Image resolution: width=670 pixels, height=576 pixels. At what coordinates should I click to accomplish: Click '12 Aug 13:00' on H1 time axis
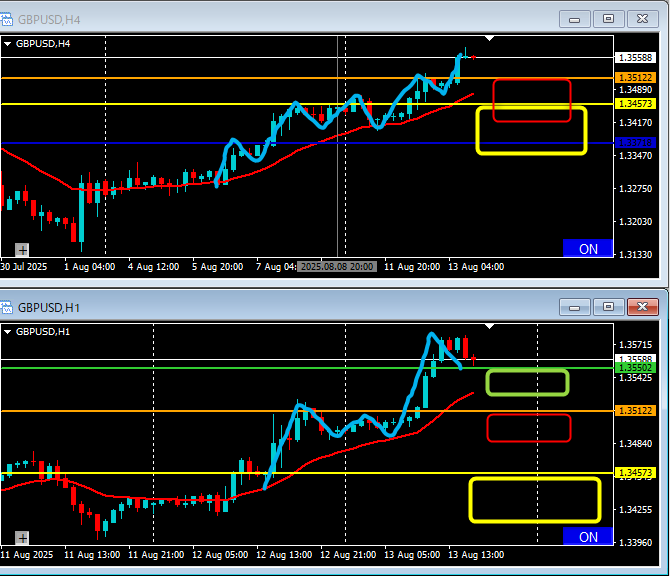click(x=284, y=555)
